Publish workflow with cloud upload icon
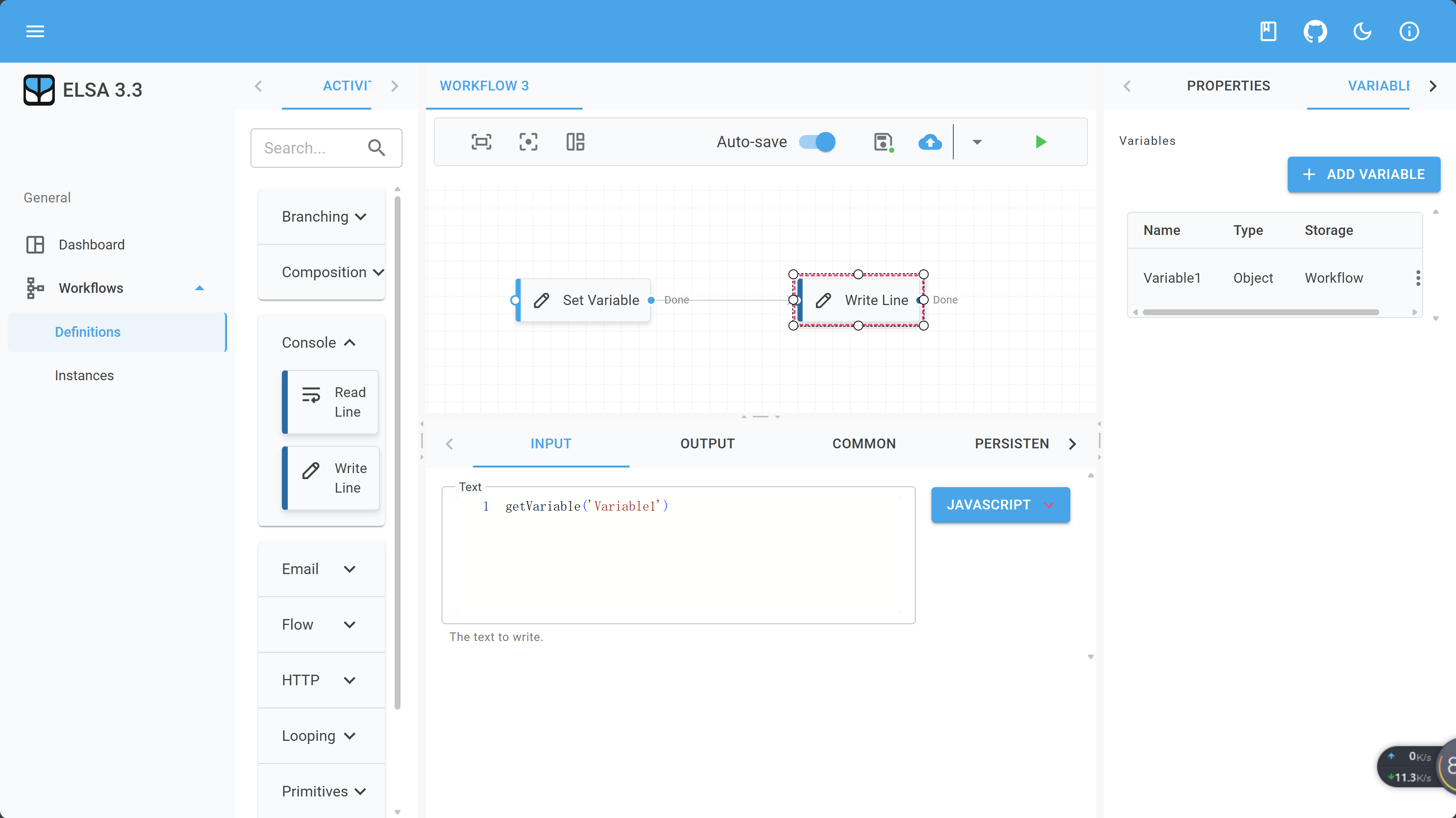Screen dimensions: 1456x818 930,141
